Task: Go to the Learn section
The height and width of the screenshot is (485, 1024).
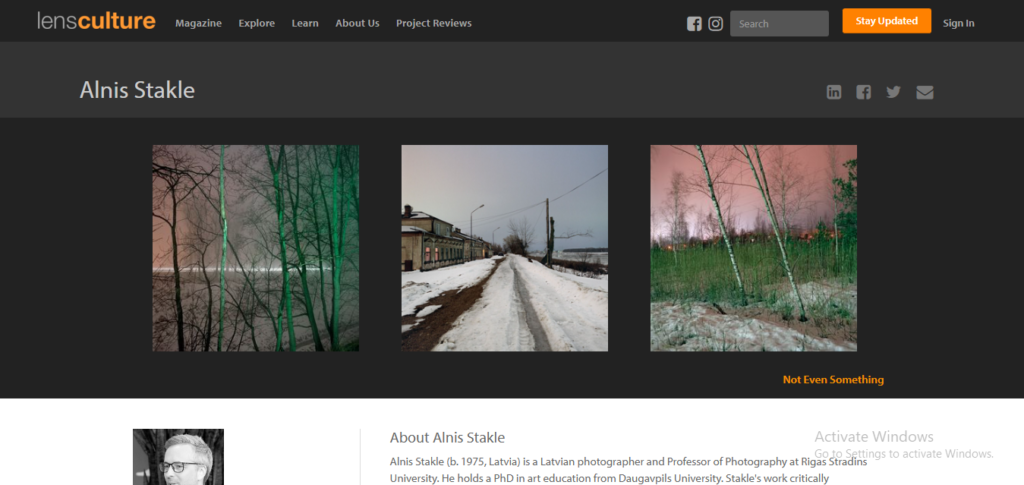Action: [305, 23]
